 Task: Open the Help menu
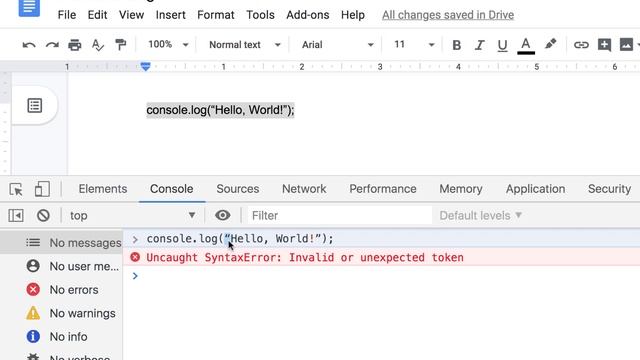tap(353, 15)
